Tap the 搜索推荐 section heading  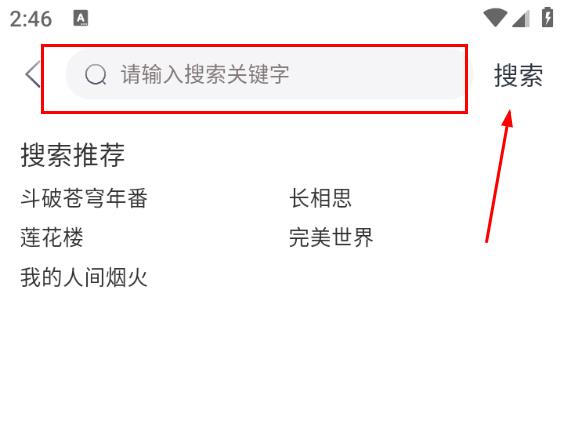tap(73, 155)
